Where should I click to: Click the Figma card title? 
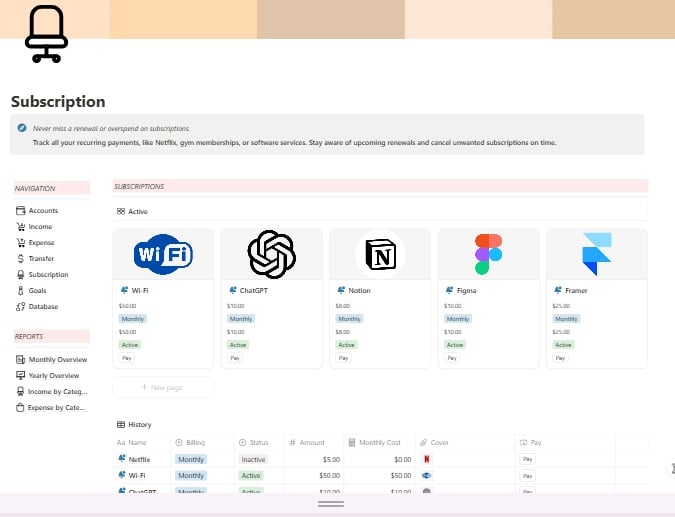coord(467,291)
